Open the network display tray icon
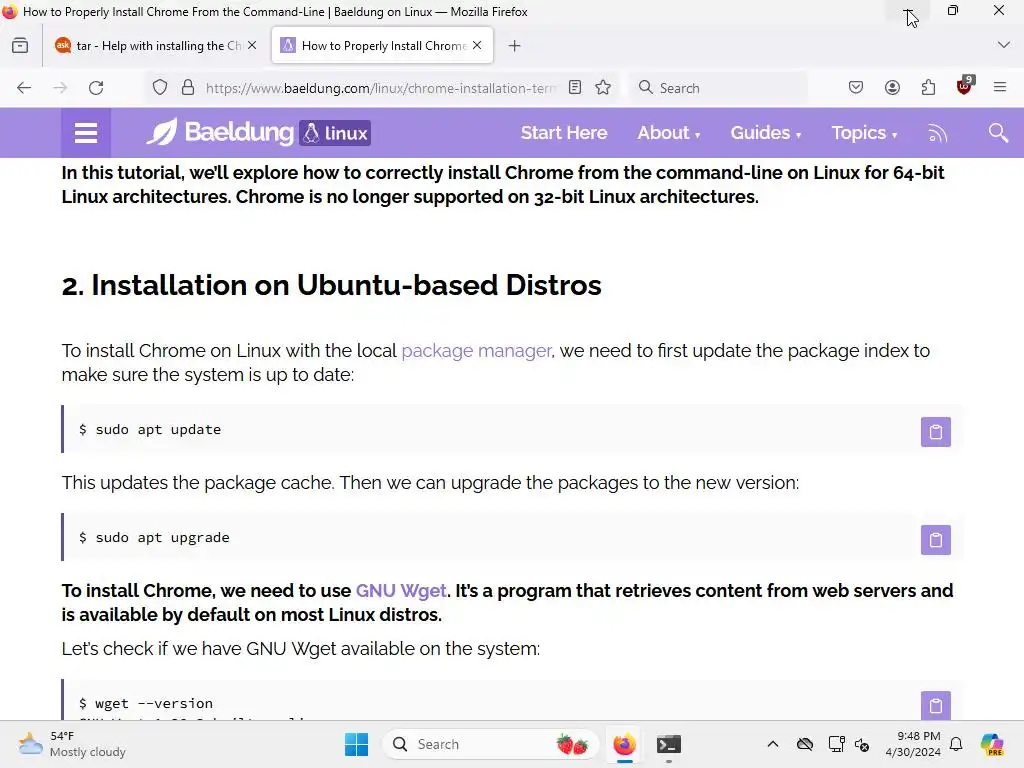 836,744
